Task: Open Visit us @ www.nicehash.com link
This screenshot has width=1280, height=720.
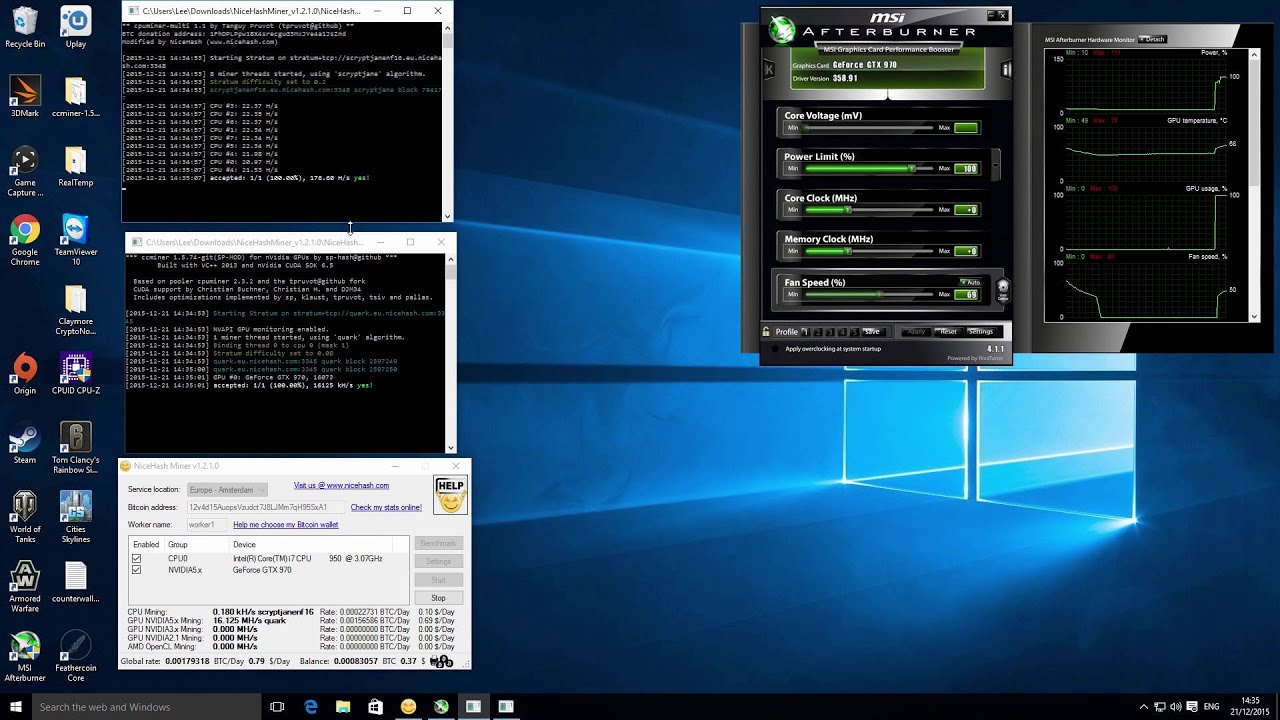Action: tap(341, 486)
